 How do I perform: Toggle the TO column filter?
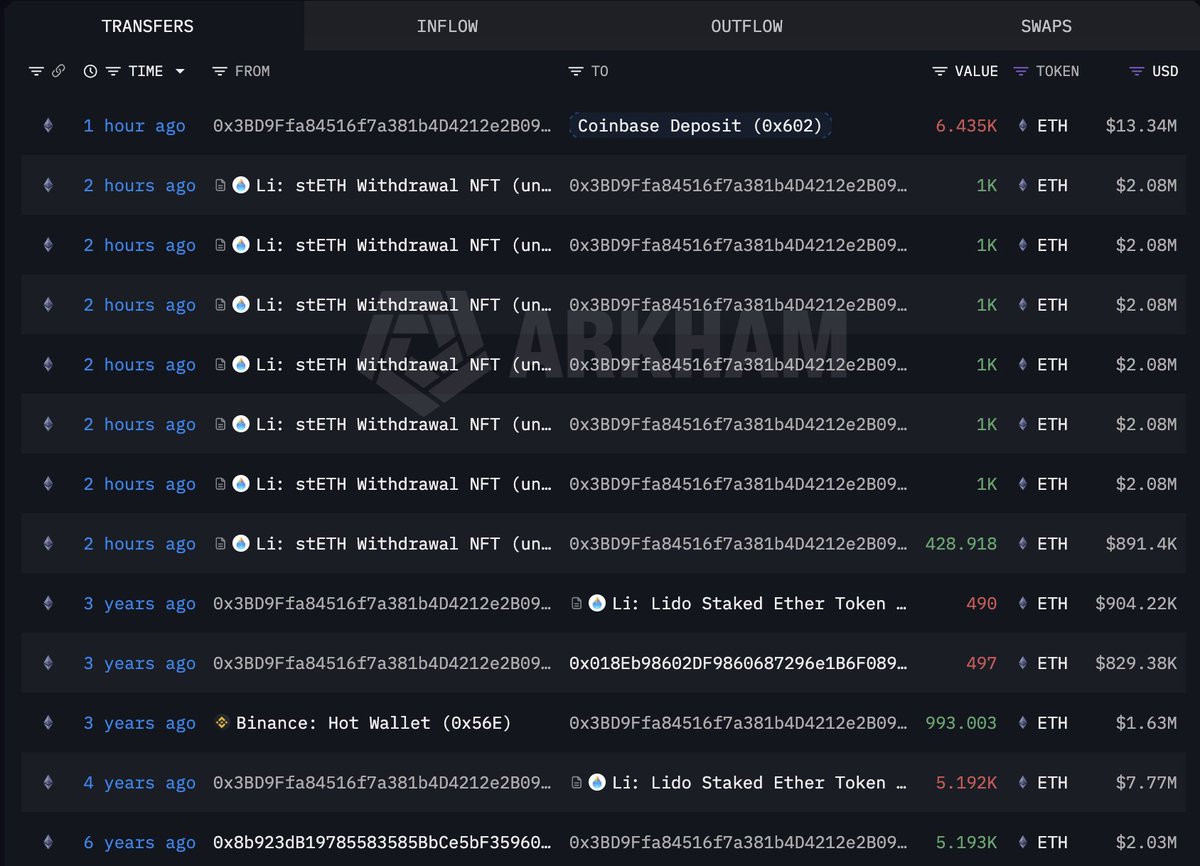pyautogui.click(x=576, y=71)
